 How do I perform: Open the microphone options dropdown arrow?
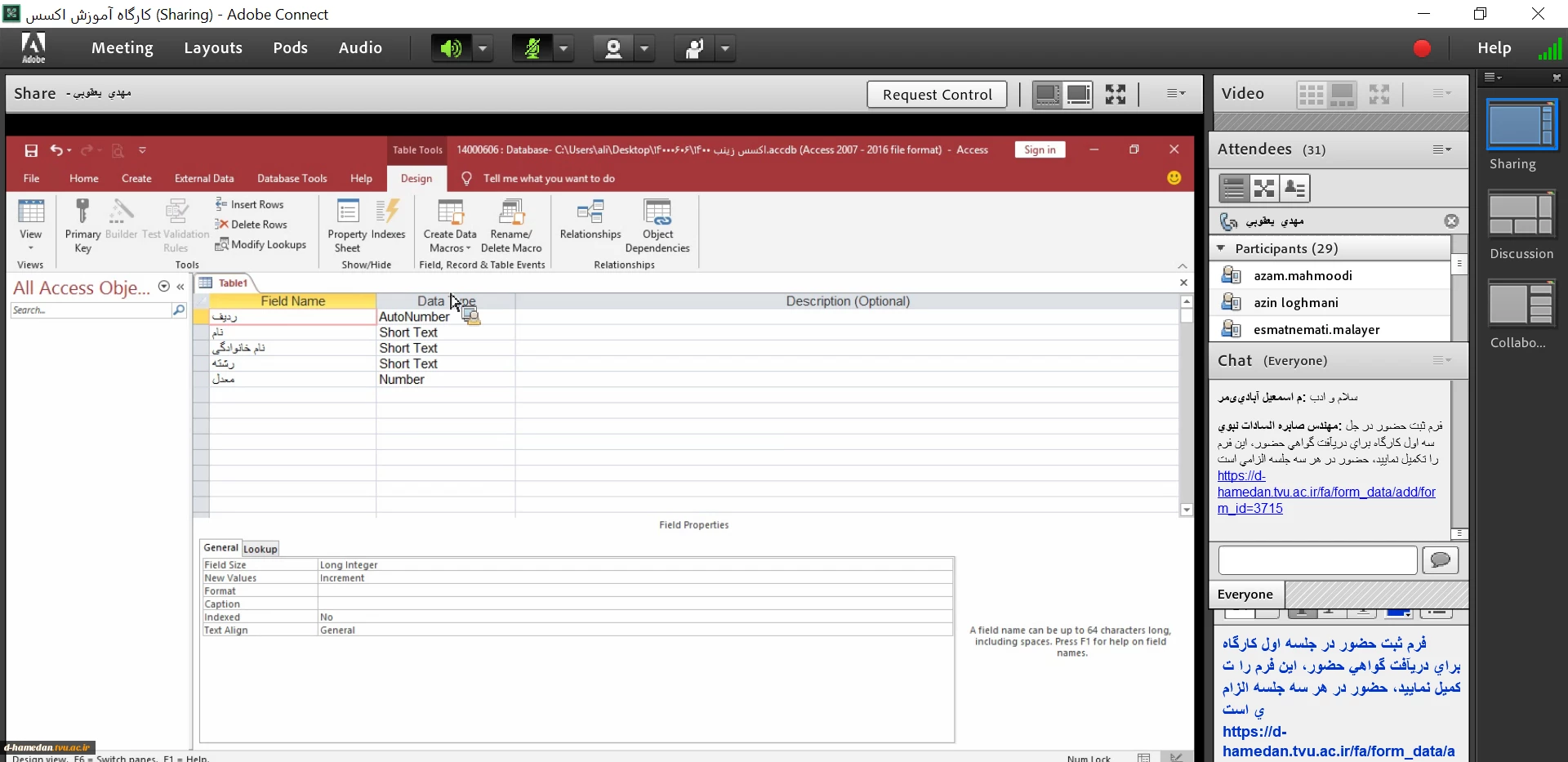click(x=563, y=48)
